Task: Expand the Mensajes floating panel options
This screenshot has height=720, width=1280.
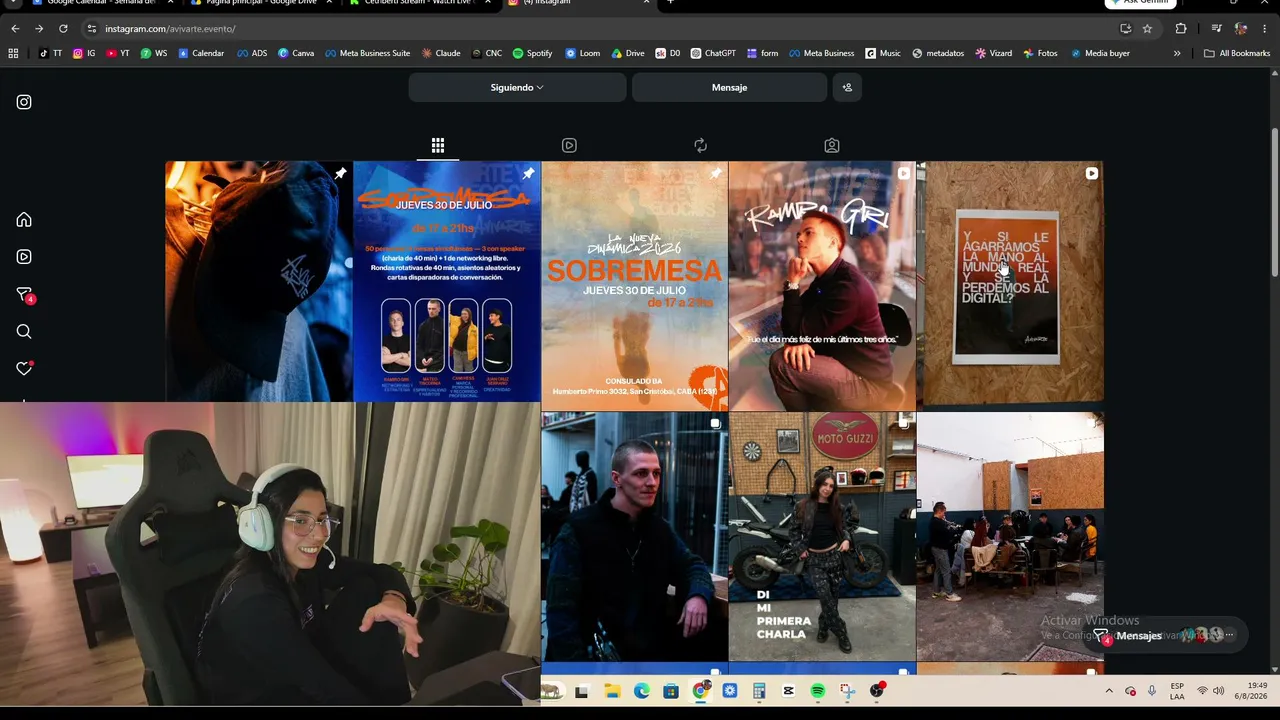Action: (x=1230, y=635)
